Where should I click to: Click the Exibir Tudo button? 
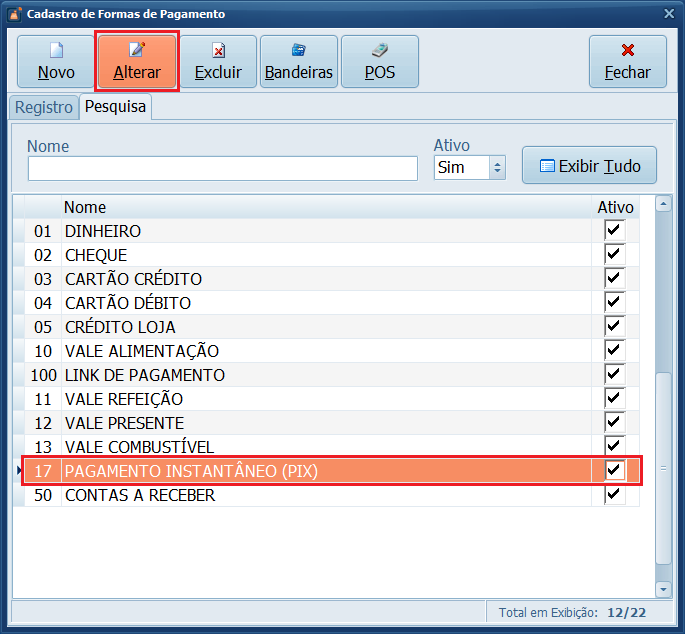[x=589, y=166]
